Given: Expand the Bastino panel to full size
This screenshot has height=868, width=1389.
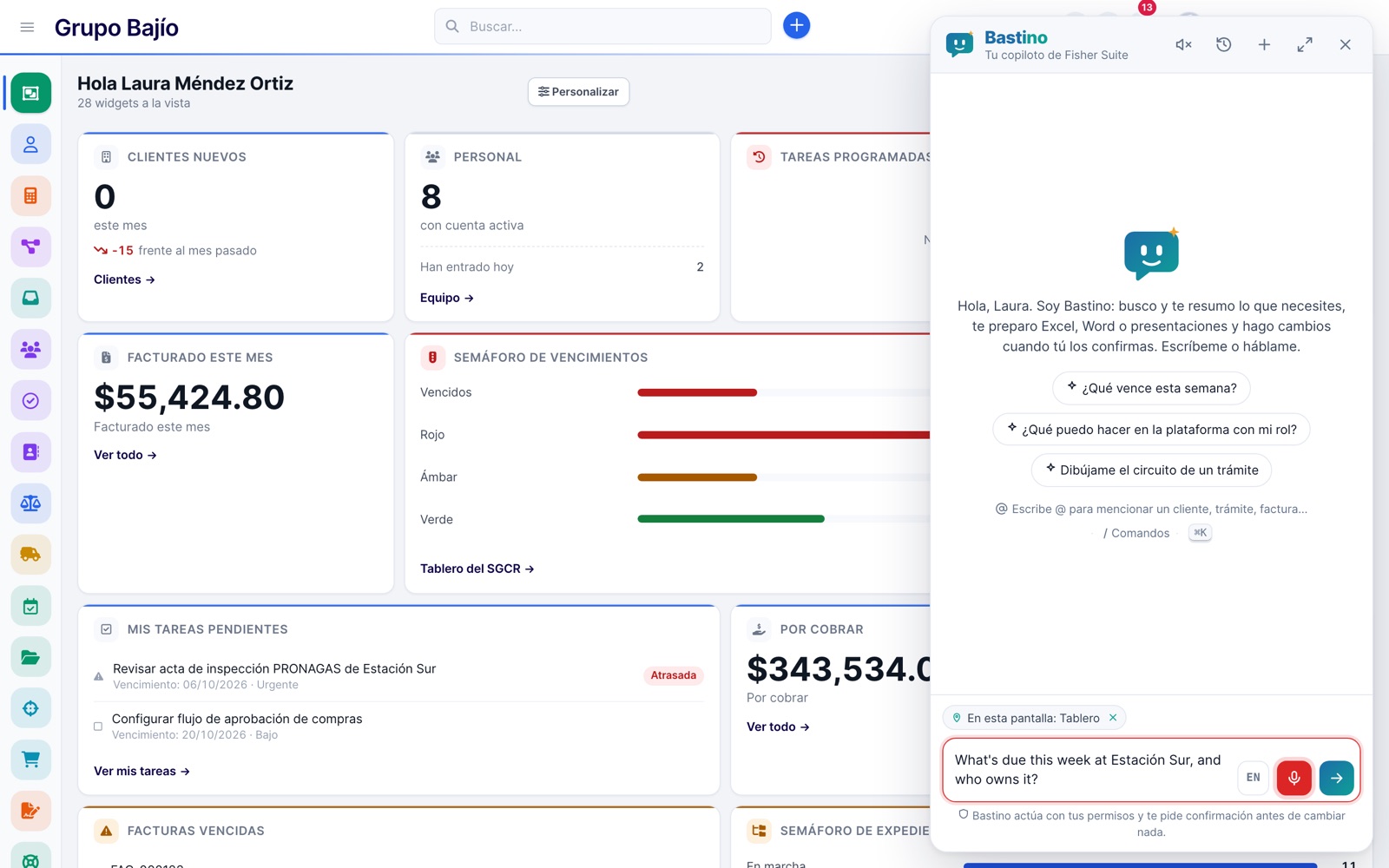Looking at the screenshot, I should point(1305,44).
